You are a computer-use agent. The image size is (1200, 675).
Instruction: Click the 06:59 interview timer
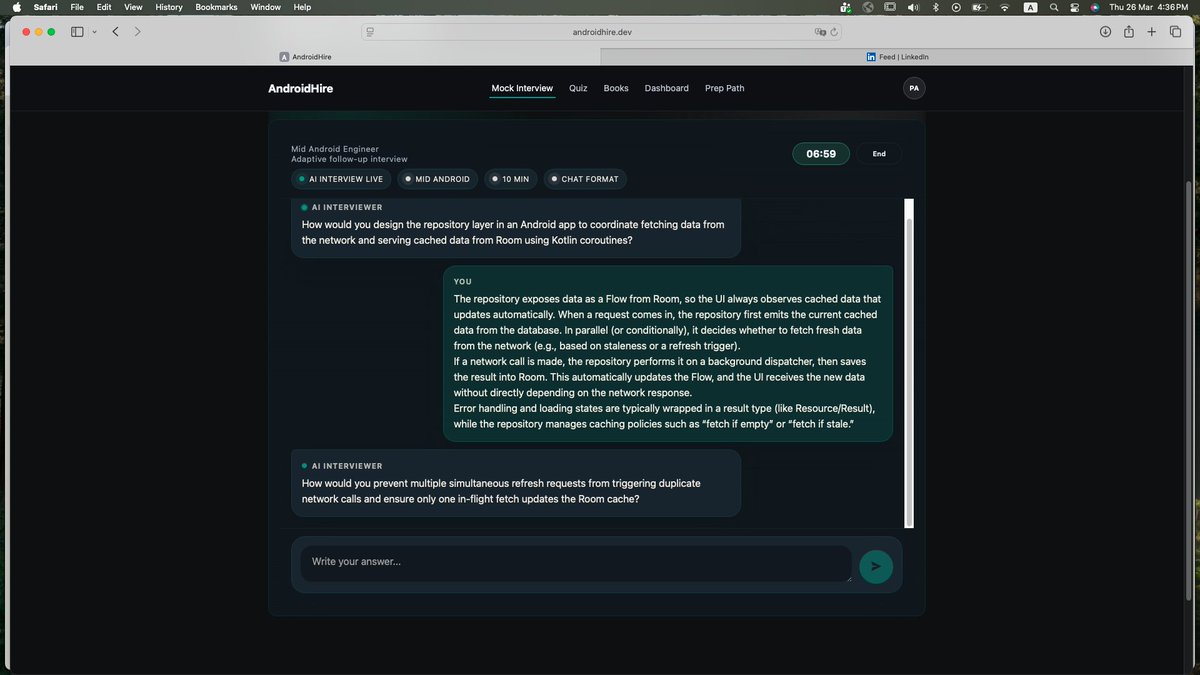[x=821, y=154]
